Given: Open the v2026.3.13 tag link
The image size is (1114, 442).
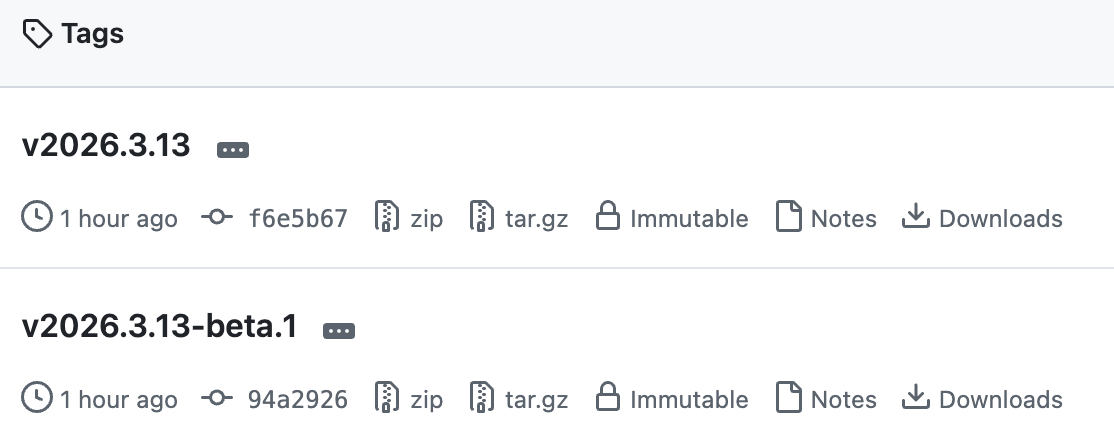Looking at the screenshot, I should (x=106, y=146).
